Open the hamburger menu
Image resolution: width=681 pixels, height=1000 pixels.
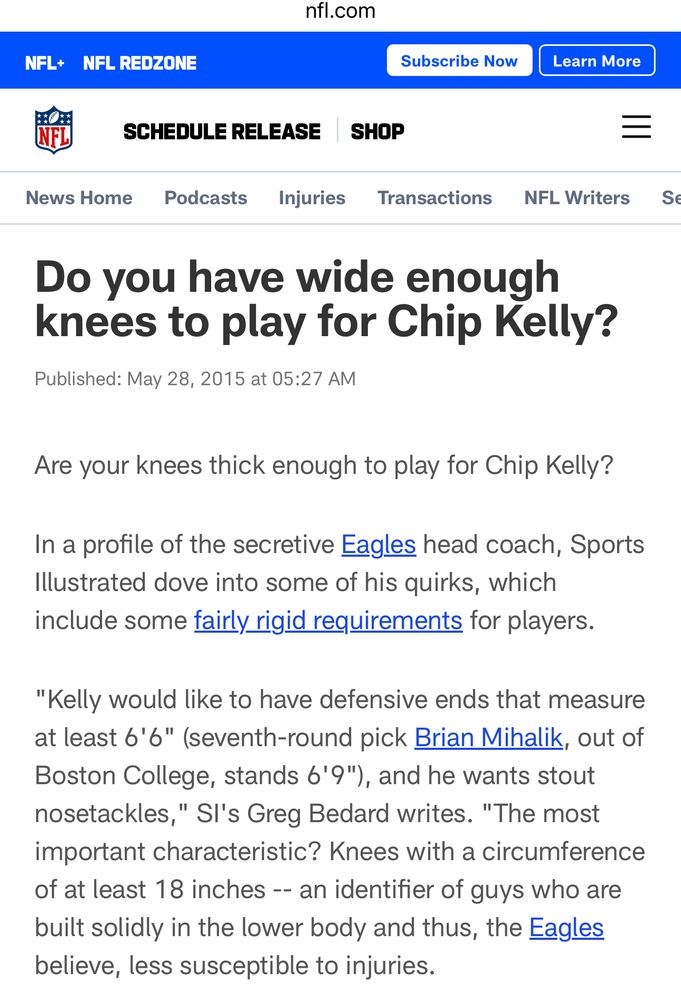click(636, 127)
